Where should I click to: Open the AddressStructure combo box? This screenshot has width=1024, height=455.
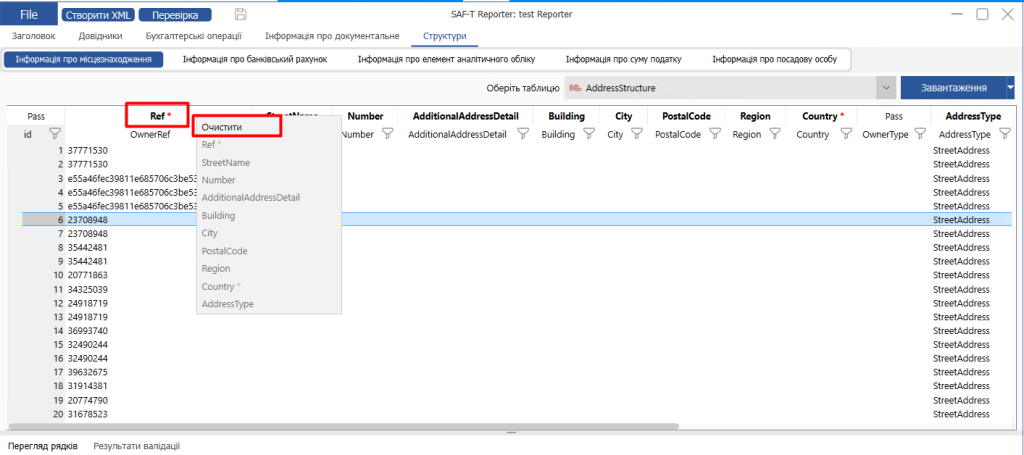729,87
